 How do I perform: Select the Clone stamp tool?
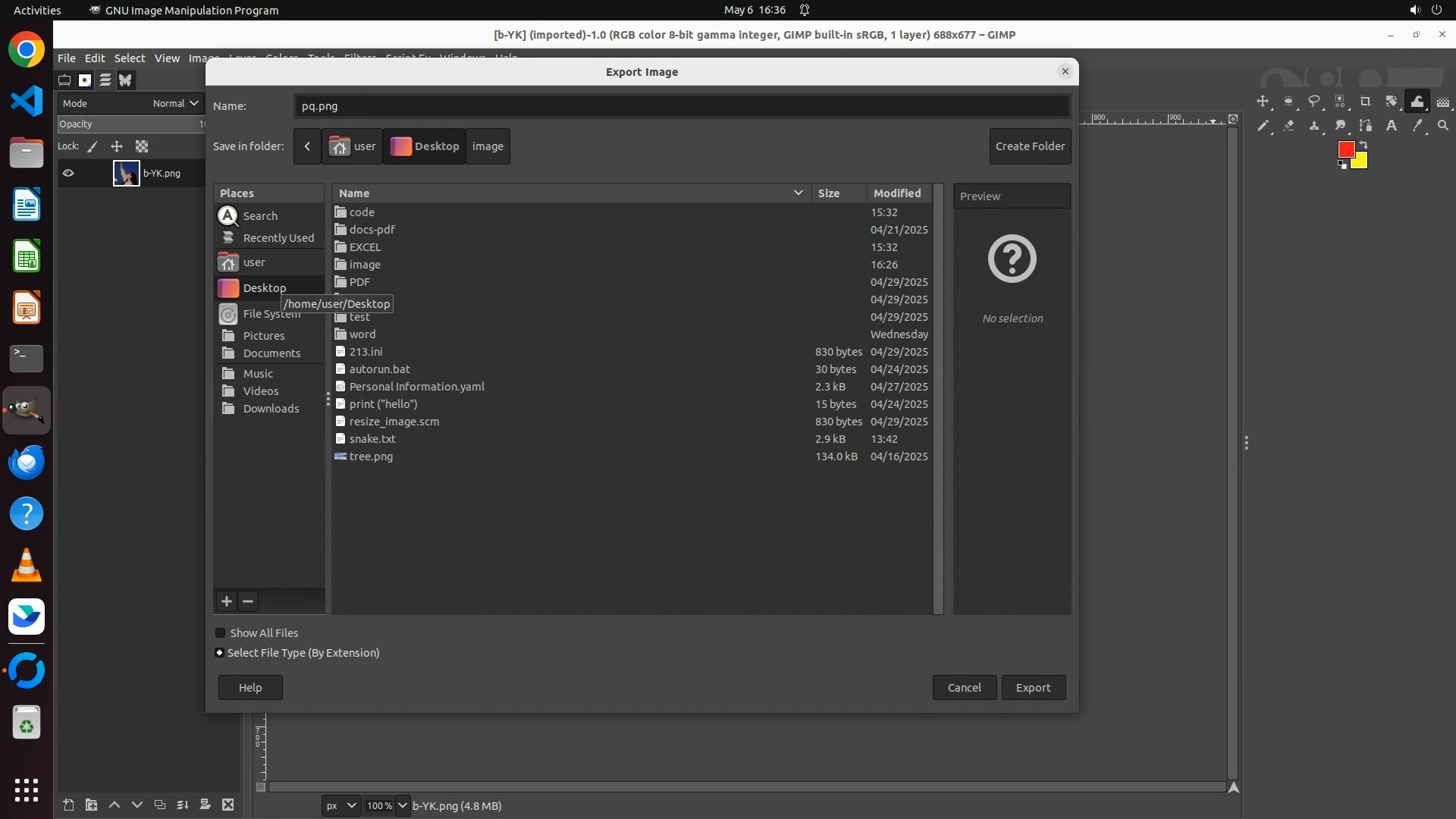tap(1314, 126)
